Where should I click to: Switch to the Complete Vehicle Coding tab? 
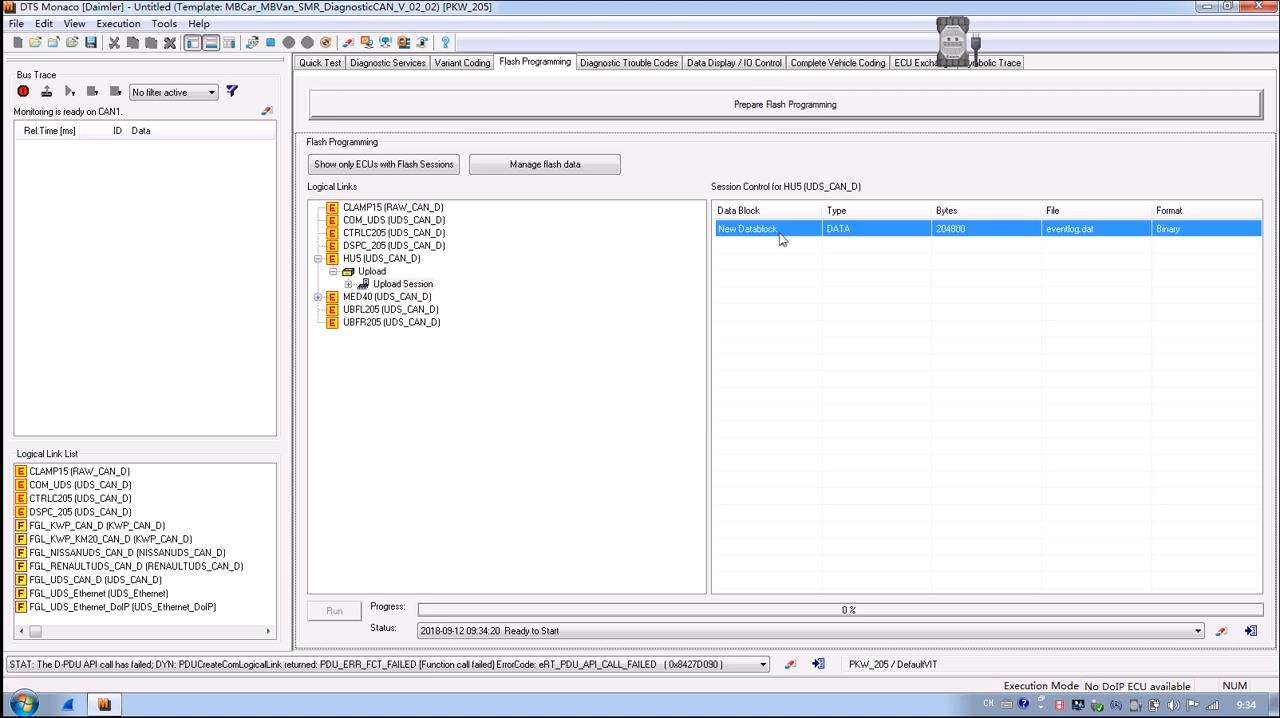pyautogui.click(x=838, y=63)
